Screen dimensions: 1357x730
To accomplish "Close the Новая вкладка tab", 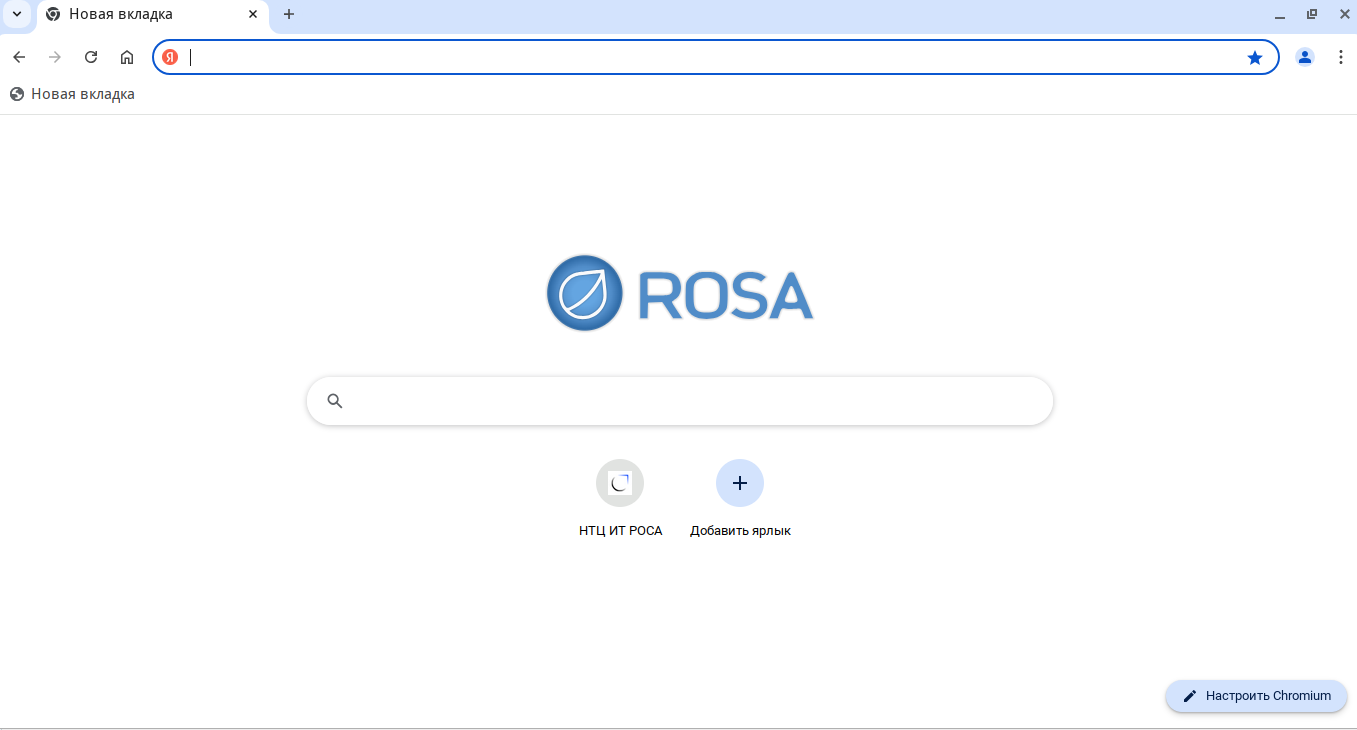I will click(253, 14).
